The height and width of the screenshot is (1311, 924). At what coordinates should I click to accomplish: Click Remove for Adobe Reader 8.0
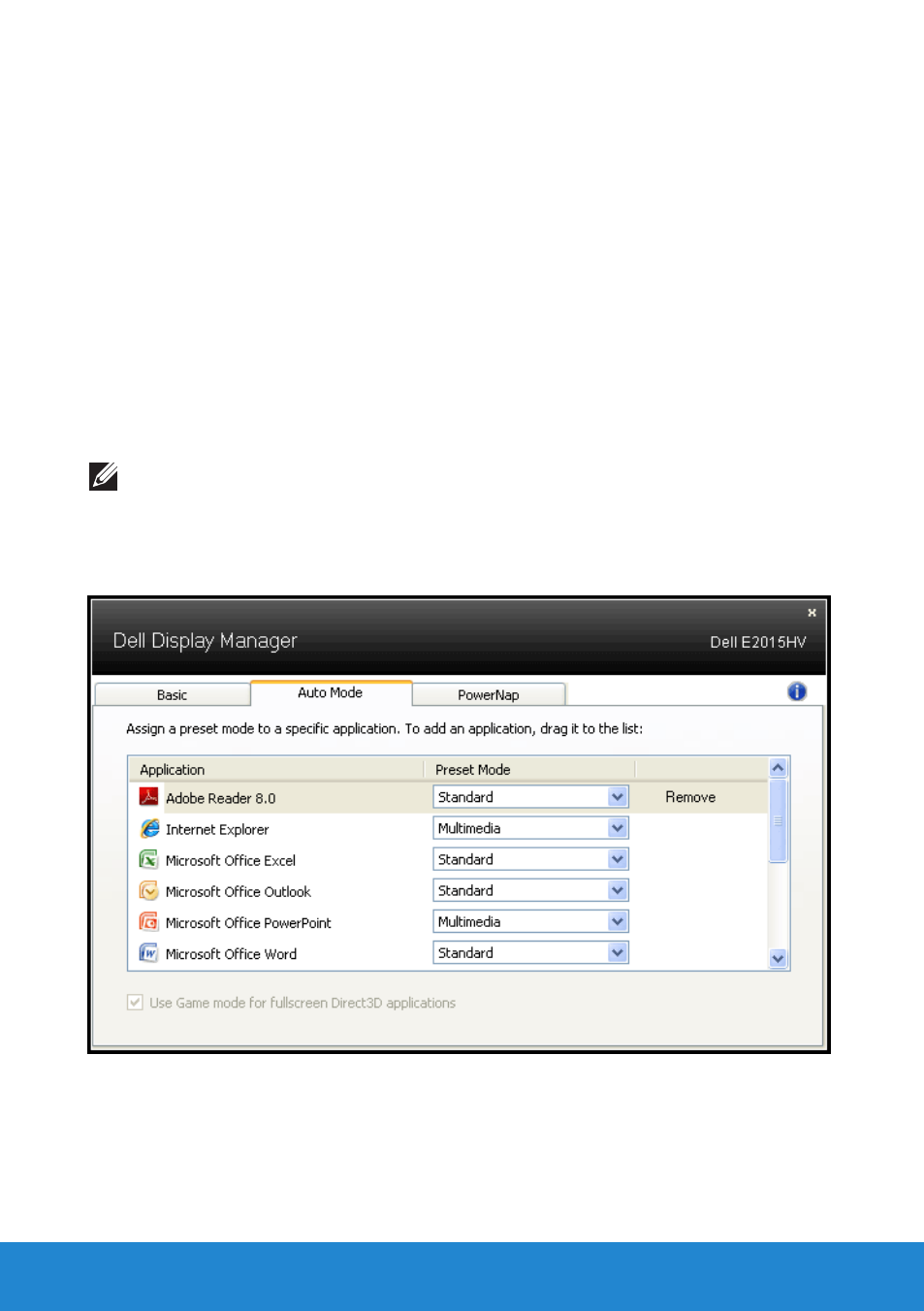(690, 797)
